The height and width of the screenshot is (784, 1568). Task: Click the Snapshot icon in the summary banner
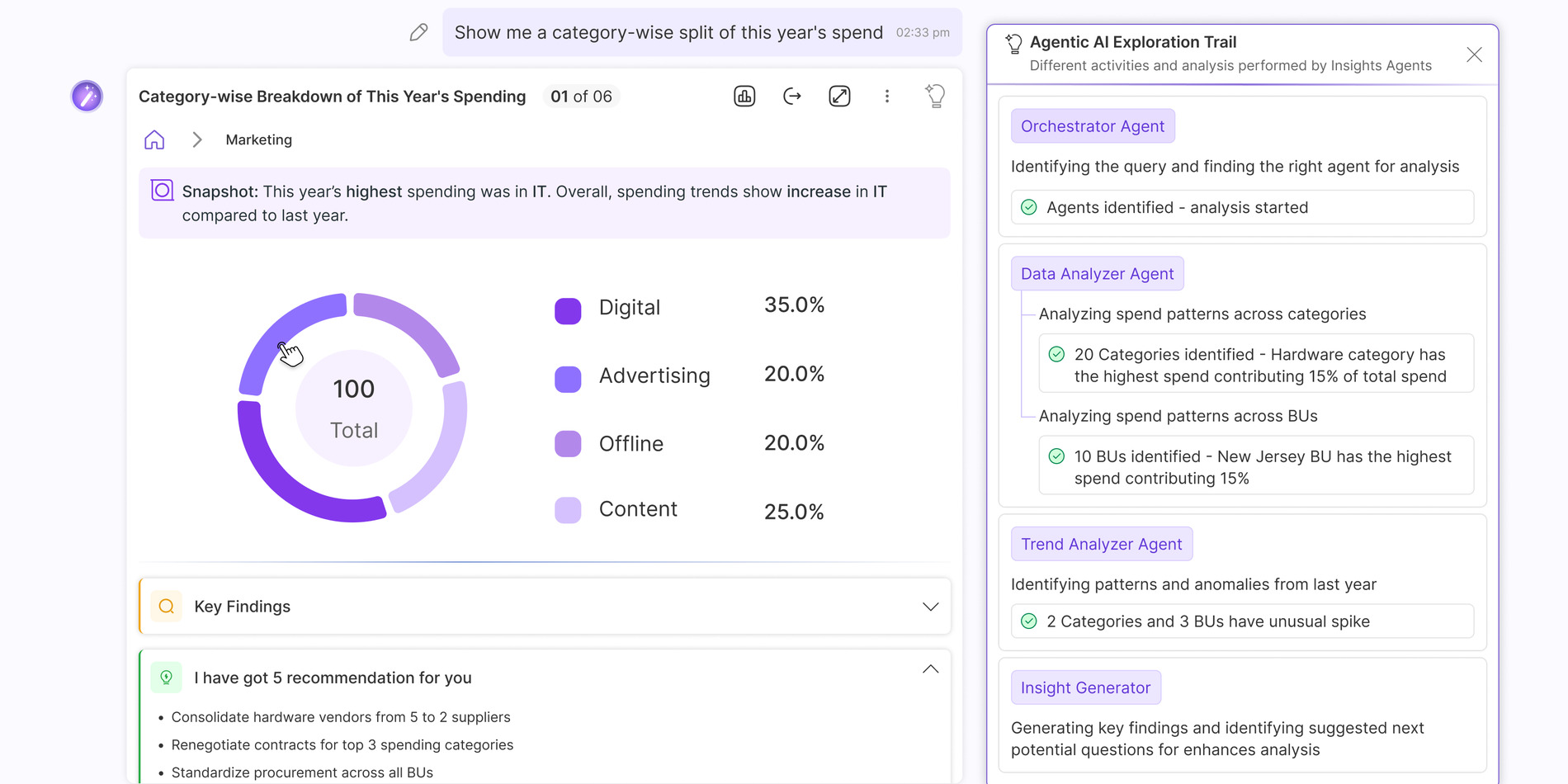click(162, 191)
